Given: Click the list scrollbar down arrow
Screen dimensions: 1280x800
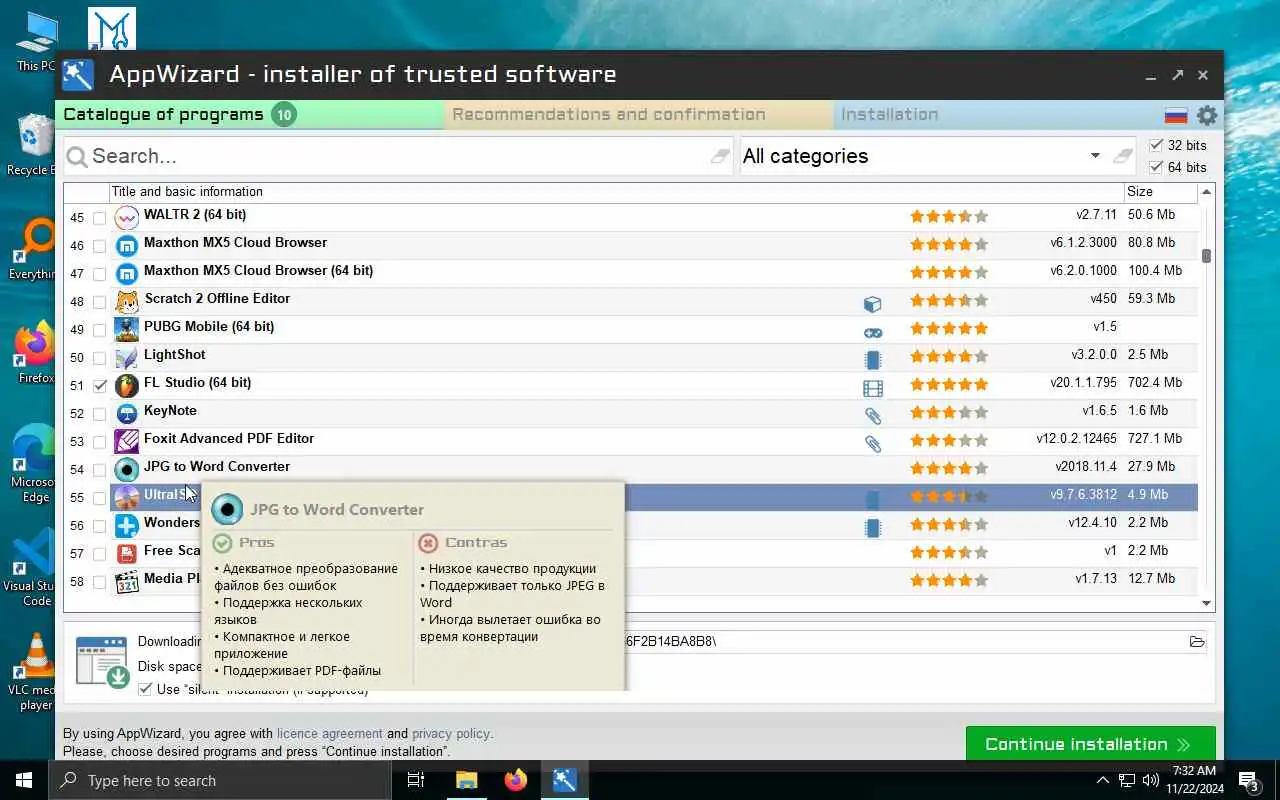Looking at the screenshot, I should click(x=1206, y=603).
